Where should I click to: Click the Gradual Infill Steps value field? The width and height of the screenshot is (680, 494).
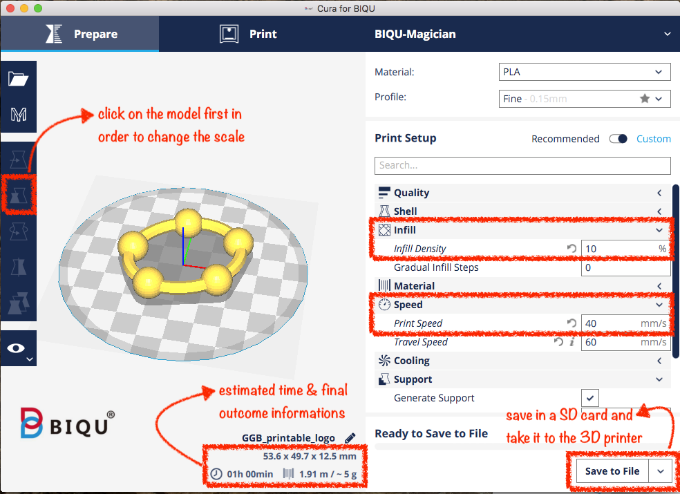[626, 267]
